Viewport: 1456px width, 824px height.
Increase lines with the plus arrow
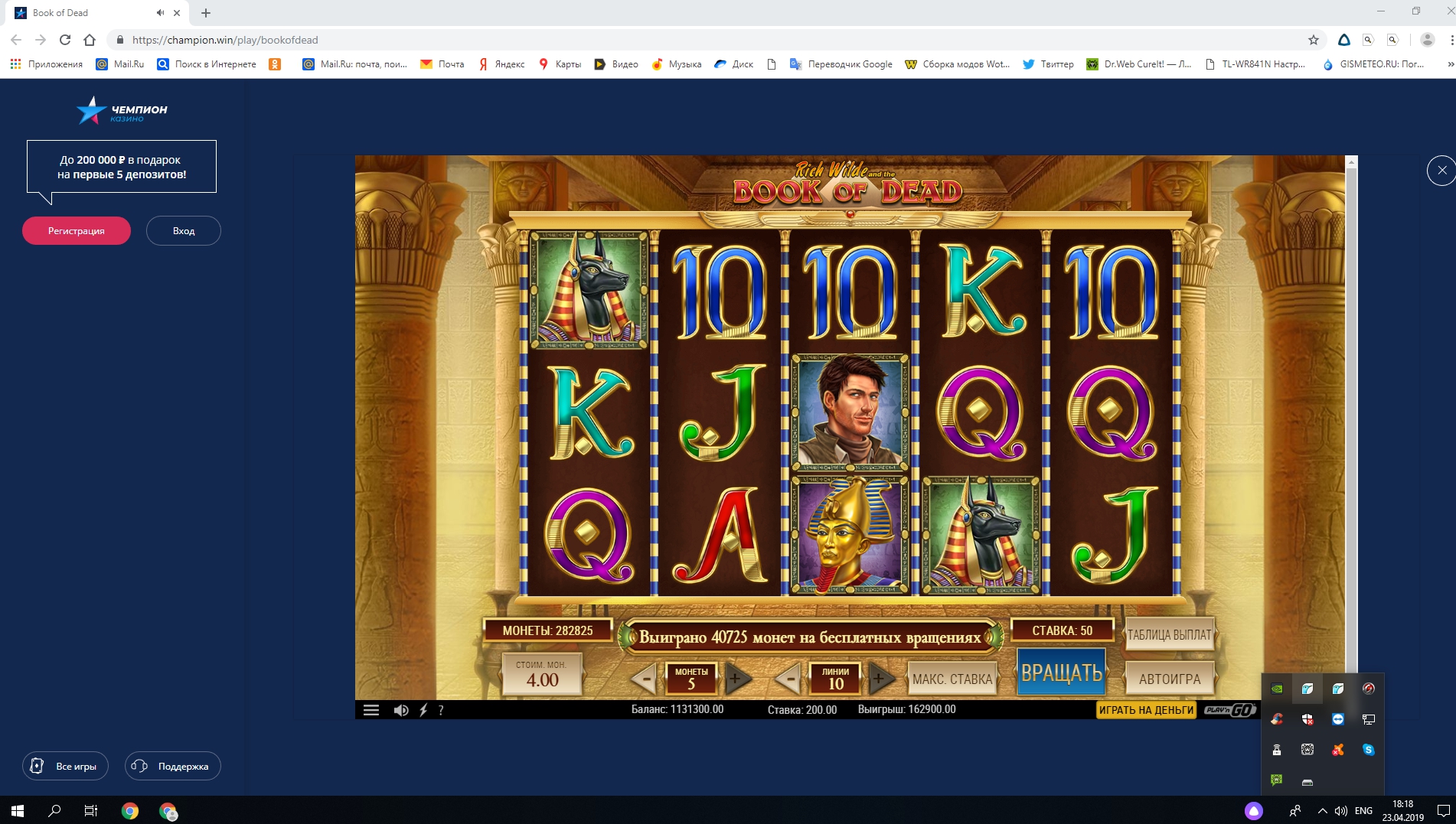[x=880, y=678]
